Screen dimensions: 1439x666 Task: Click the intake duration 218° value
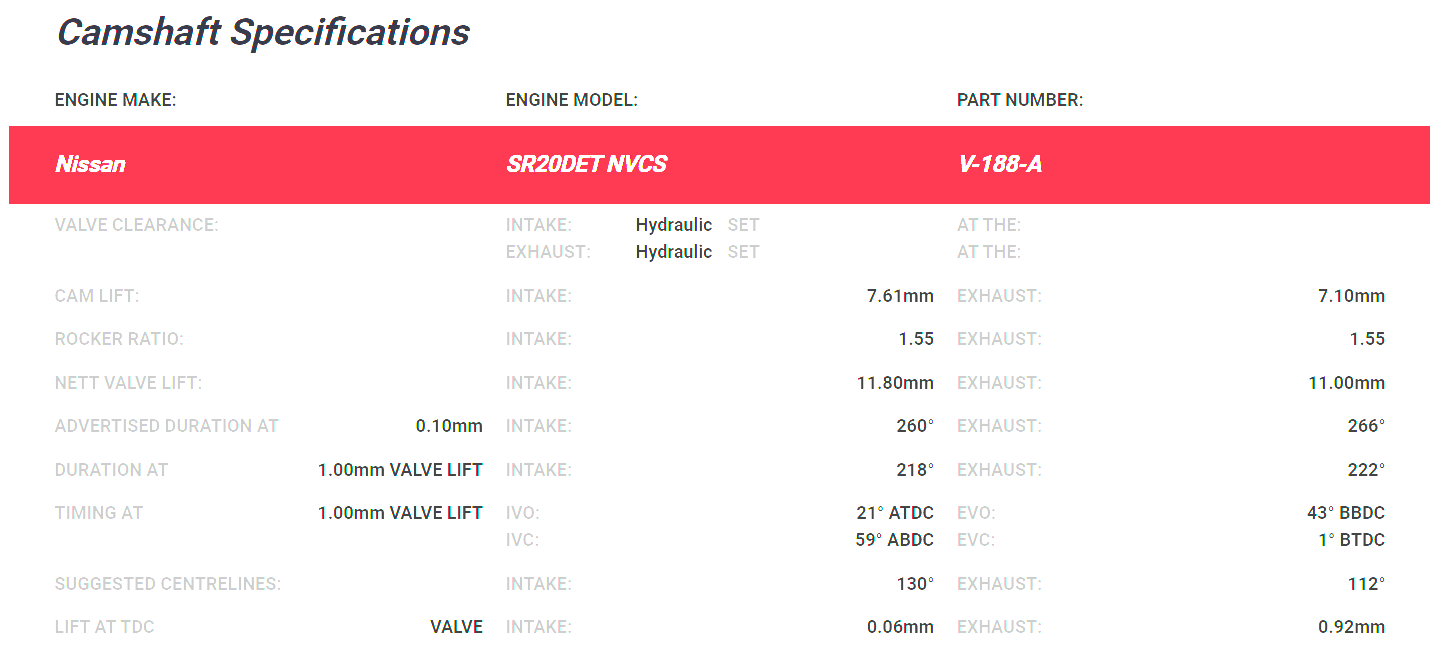tap(914, 470)
